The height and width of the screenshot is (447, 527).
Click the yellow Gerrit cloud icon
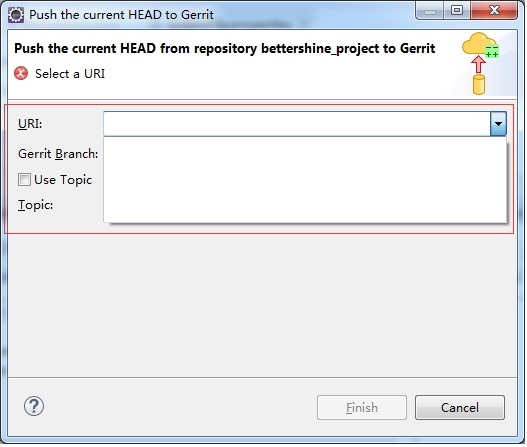477,44
